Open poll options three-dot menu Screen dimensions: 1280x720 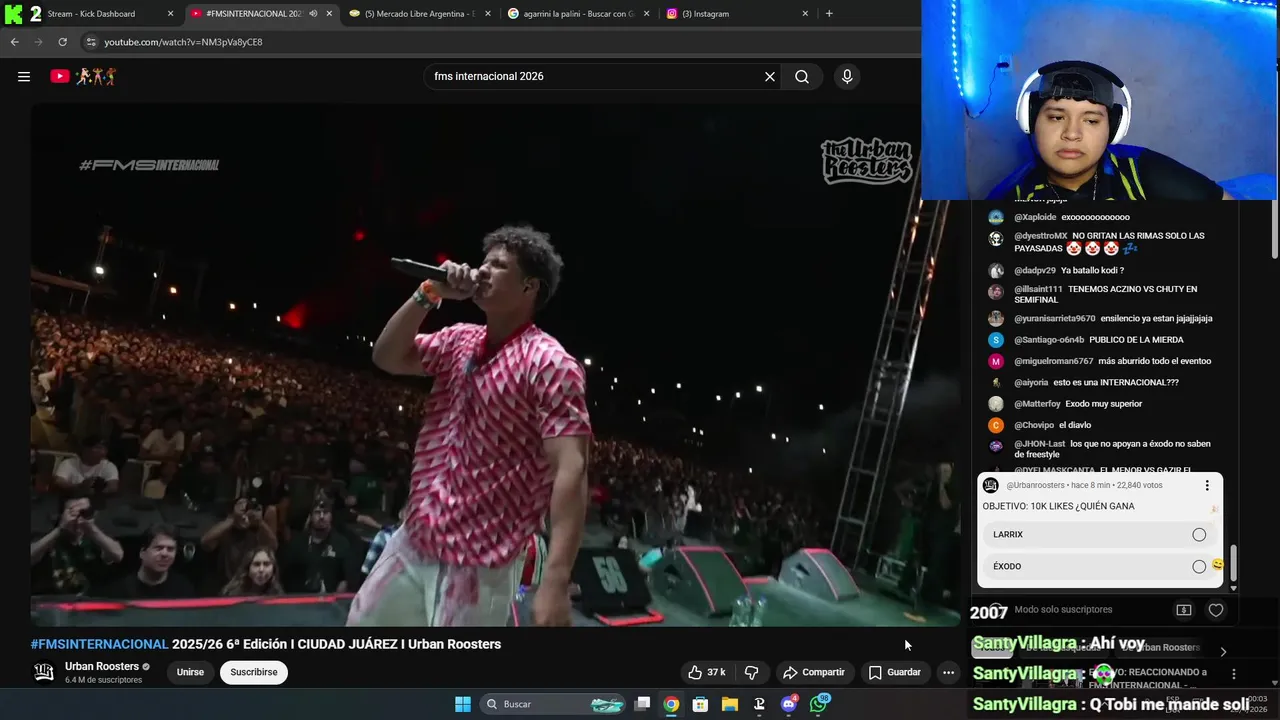tap(1207, 485)
